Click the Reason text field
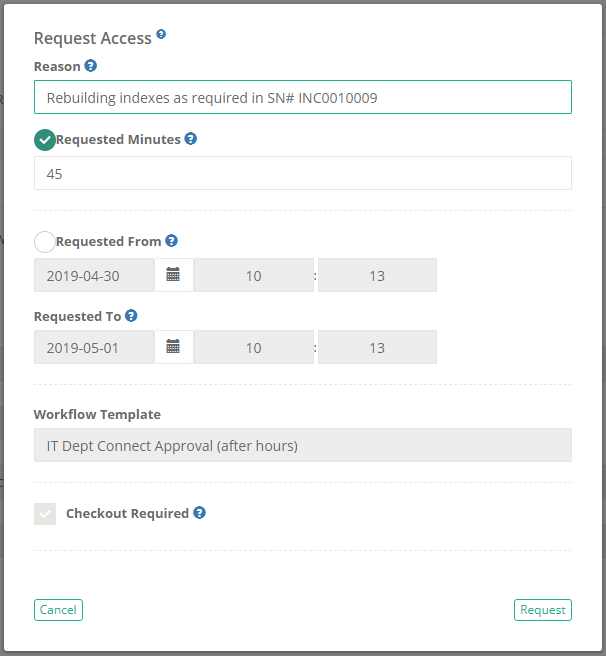 click(302, 97)
